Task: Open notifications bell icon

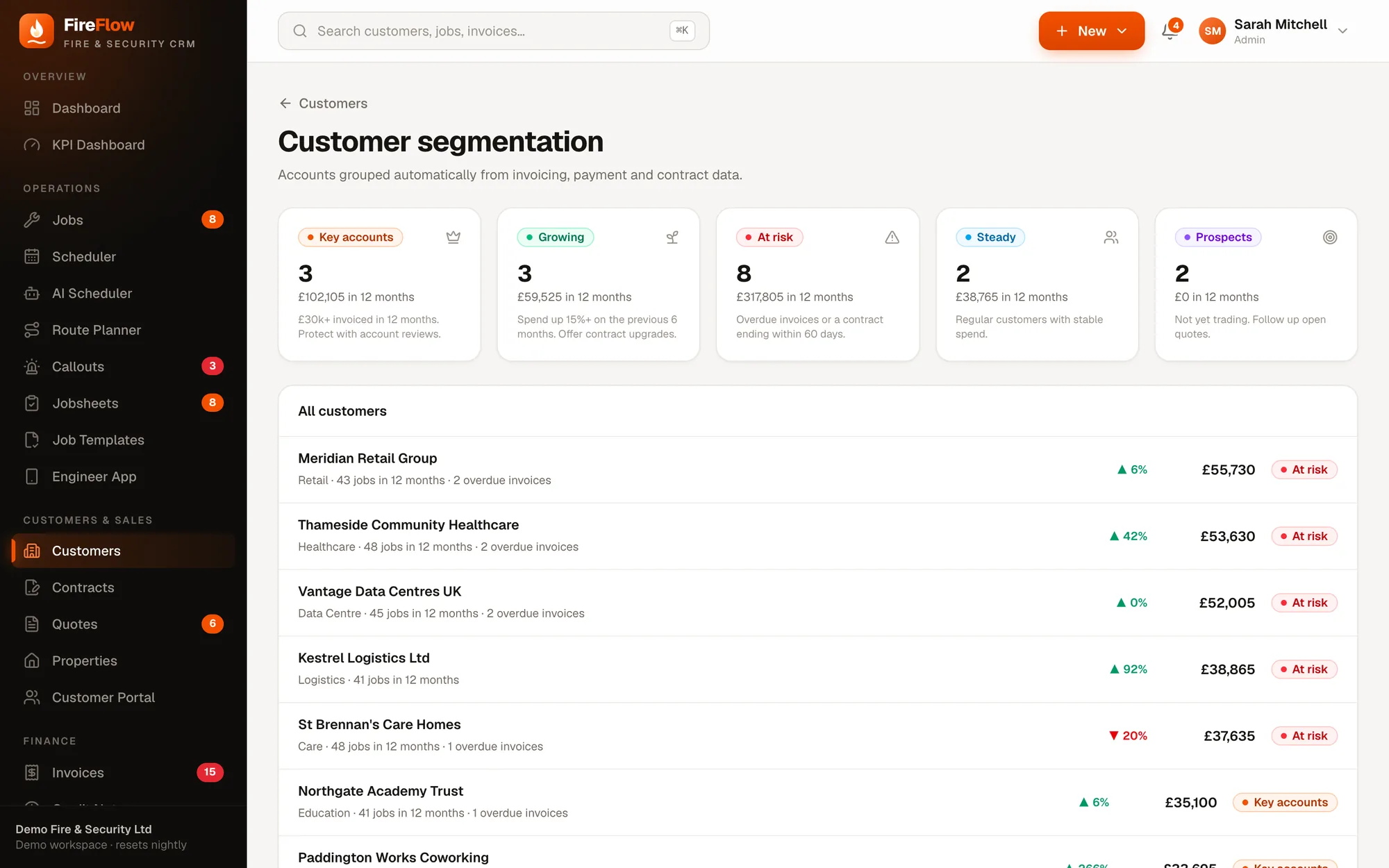Action: click(x=1170, y=31)
